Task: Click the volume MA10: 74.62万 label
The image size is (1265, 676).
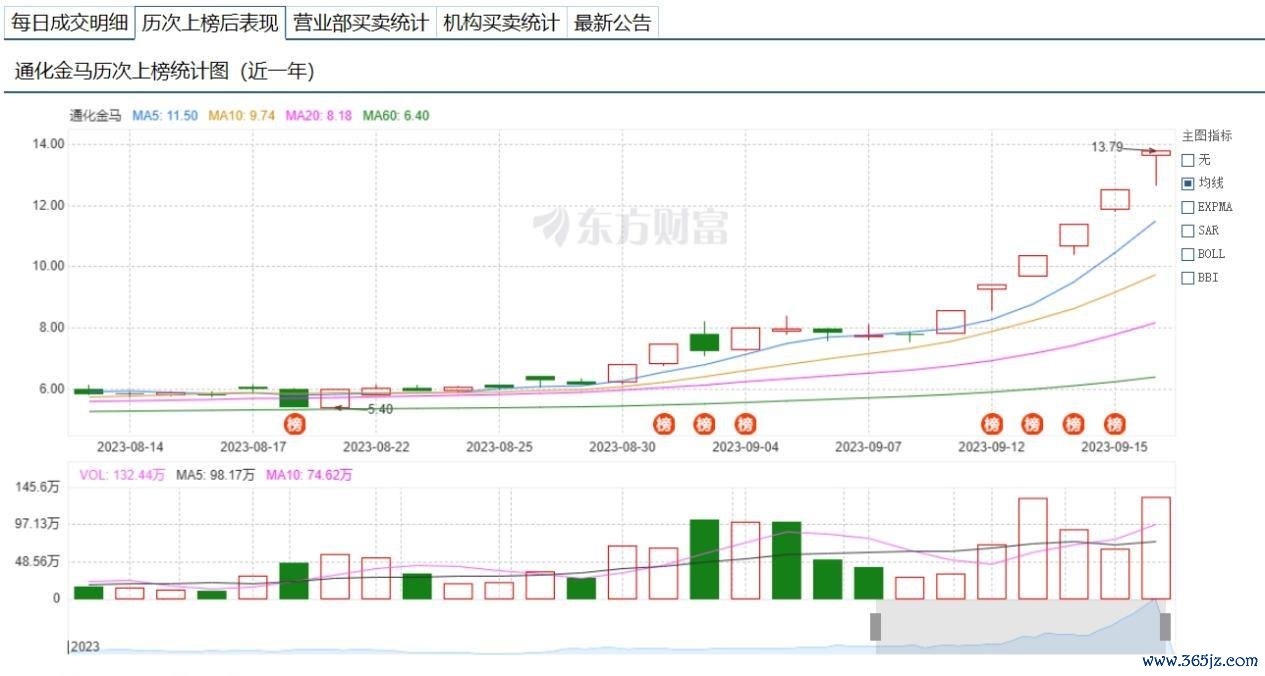Action: tap(309, 475)
